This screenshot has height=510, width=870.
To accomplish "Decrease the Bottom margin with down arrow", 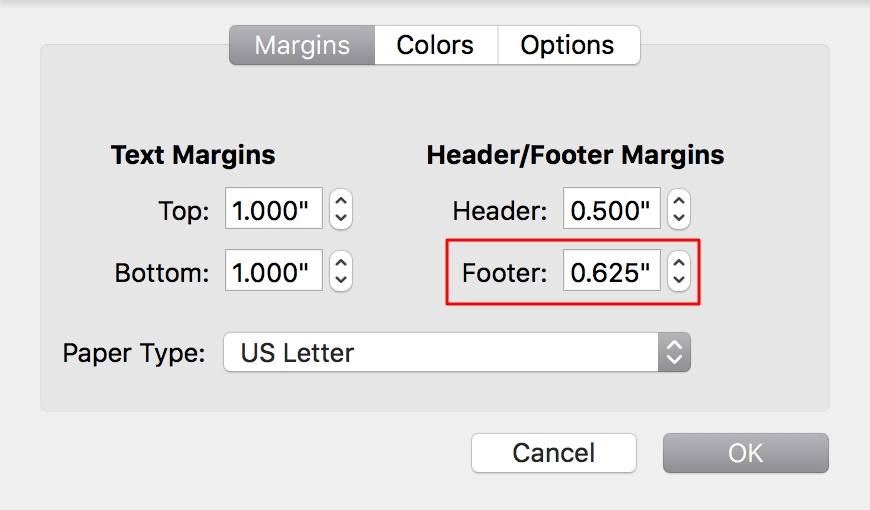I will pyautogui.click(x=341, y=280).
